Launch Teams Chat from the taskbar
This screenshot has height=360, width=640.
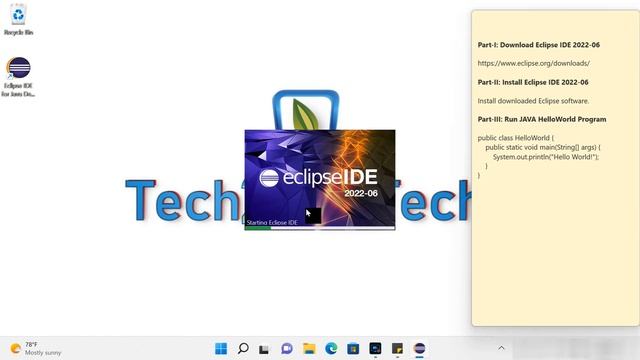click(x=287, y=349)
